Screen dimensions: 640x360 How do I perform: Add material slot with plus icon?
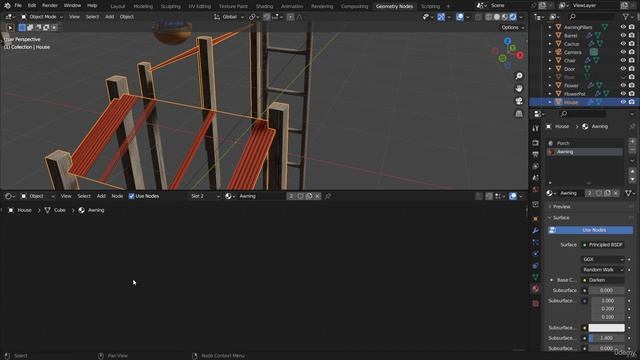[x=632, y=142]
